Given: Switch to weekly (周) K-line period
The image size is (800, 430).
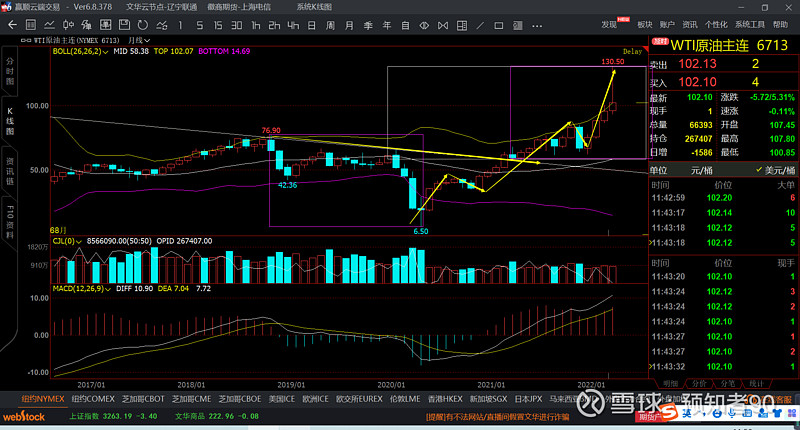Looking at the screenshot, I should 330,25.
